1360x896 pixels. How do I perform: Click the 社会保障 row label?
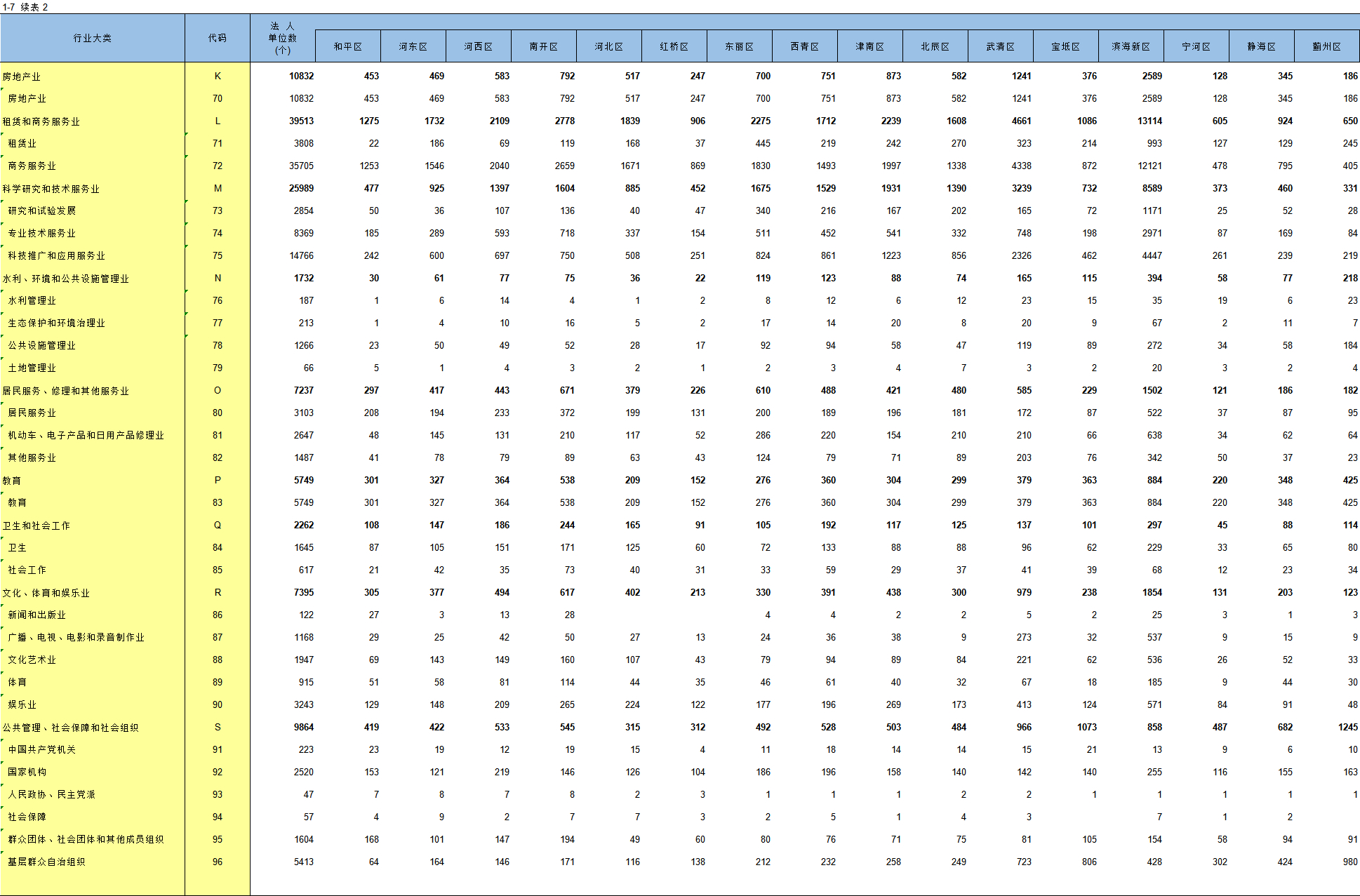pyautogui.click(x=27, y=817)
